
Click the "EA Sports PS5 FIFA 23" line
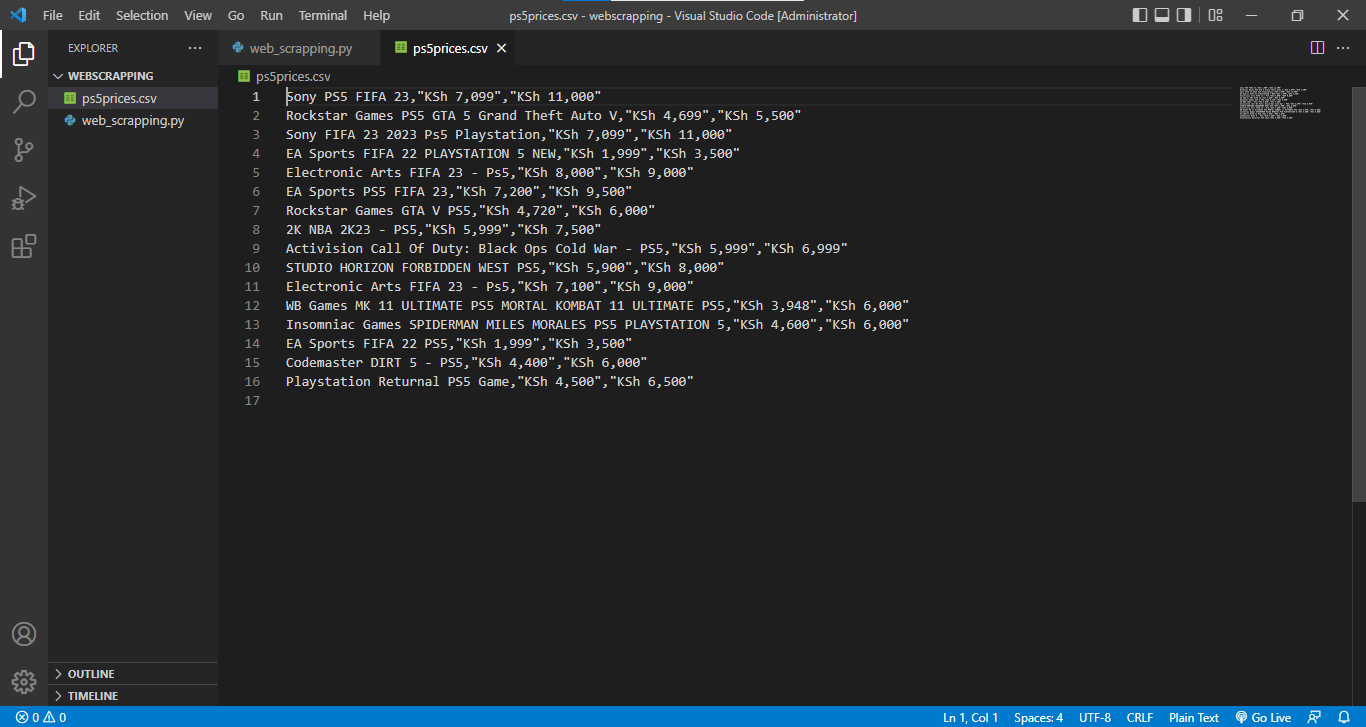tap(459, 191)
